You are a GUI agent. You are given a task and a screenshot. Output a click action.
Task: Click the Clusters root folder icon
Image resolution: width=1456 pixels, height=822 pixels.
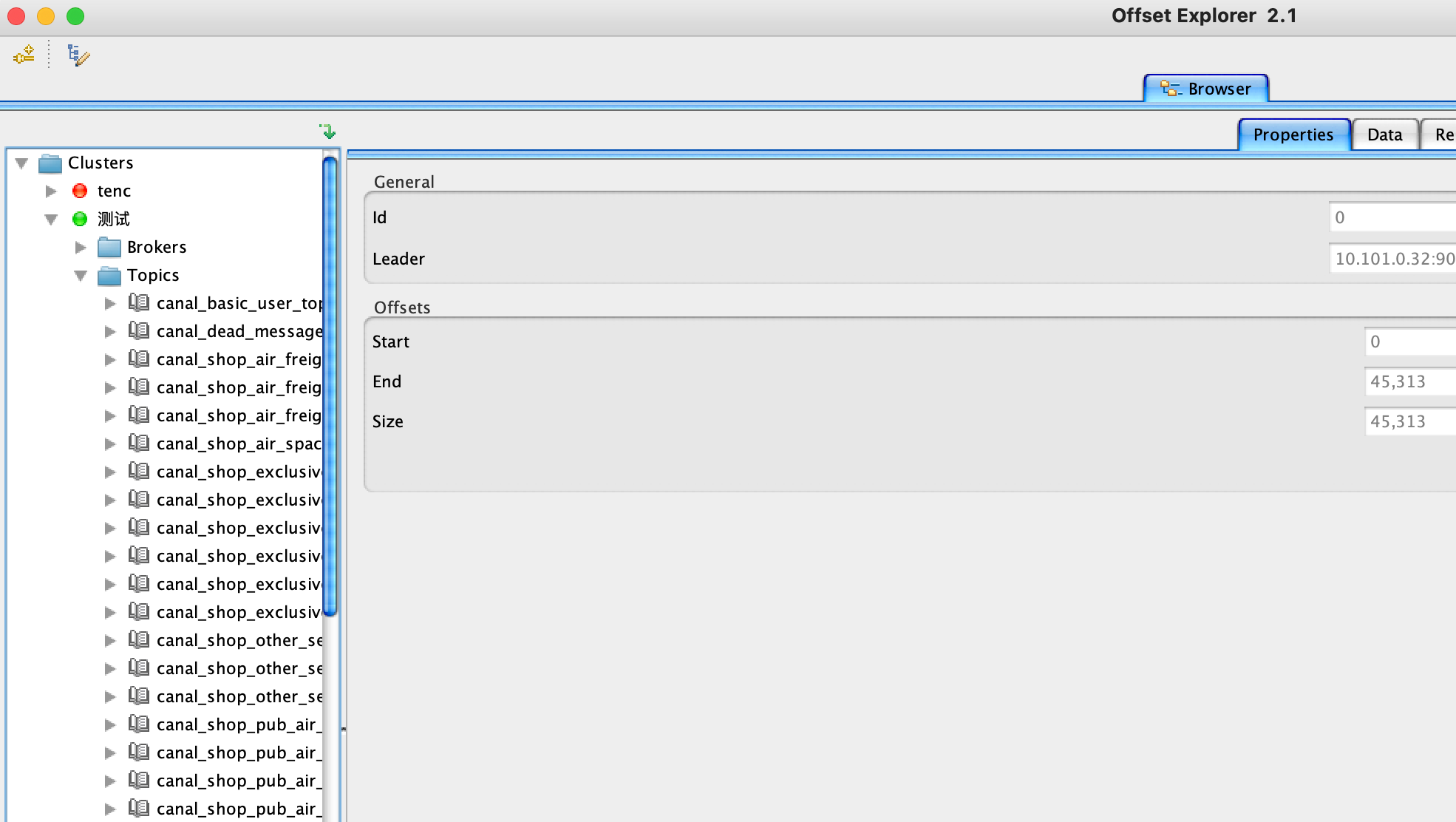pyautogui.click(x=50, y=163)
